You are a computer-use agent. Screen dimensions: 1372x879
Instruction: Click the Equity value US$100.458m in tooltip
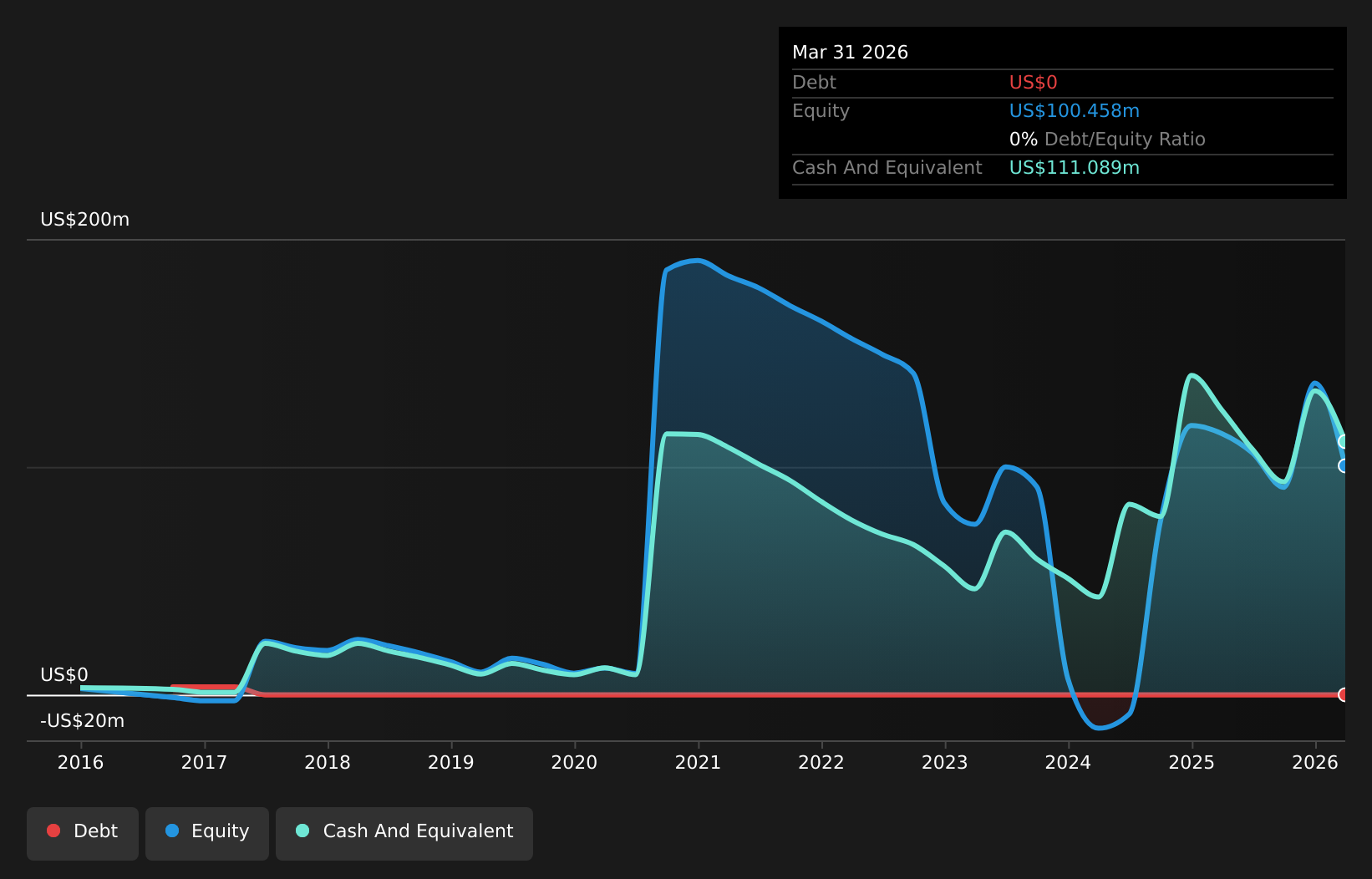click(x=1075, y=111)
